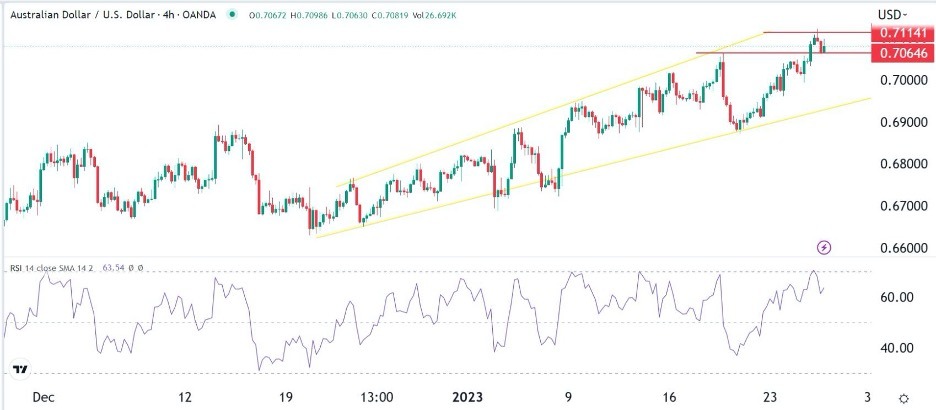Open chart settings gear icon
Image resolution: width=936 pixels, height=410 pixels.
904,398
